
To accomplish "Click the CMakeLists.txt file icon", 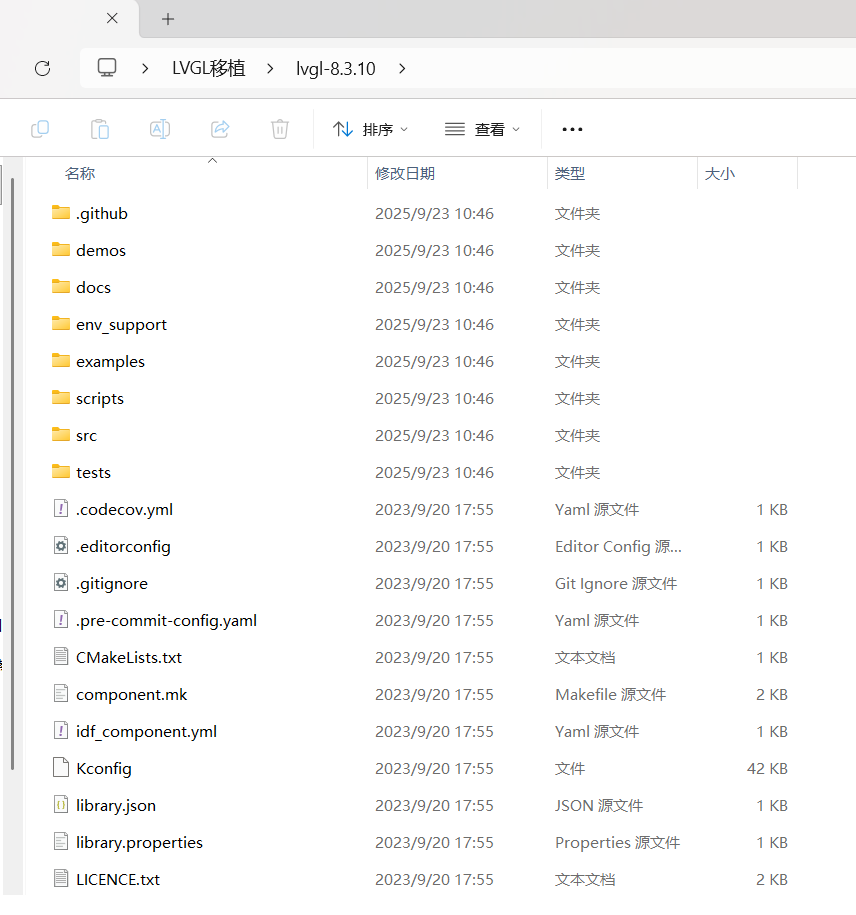I will coord(61,657).
